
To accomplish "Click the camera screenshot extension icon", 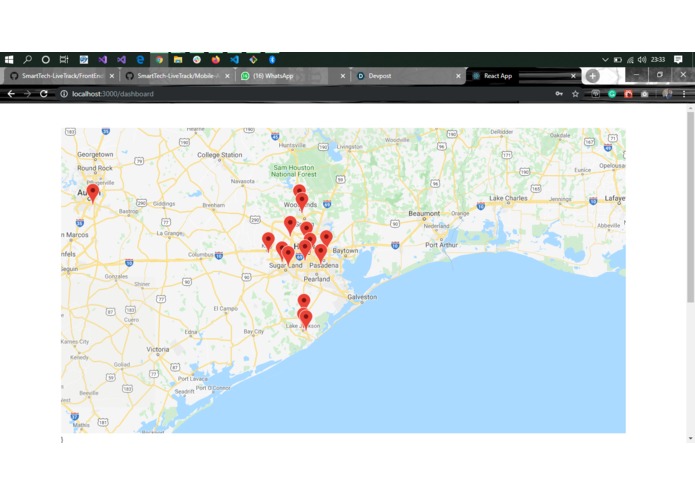I will tap(644, 93).
